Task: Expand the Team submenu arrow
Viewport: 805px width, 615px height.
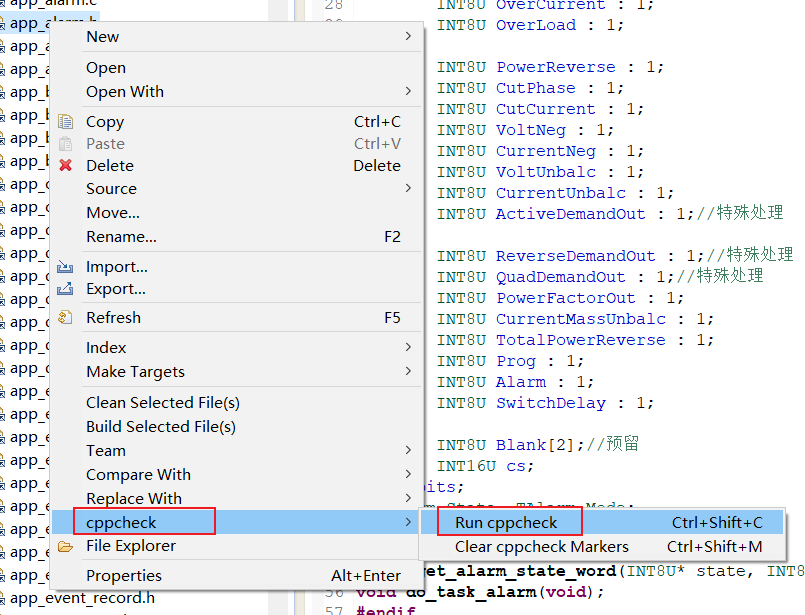Action: (408, 450)
